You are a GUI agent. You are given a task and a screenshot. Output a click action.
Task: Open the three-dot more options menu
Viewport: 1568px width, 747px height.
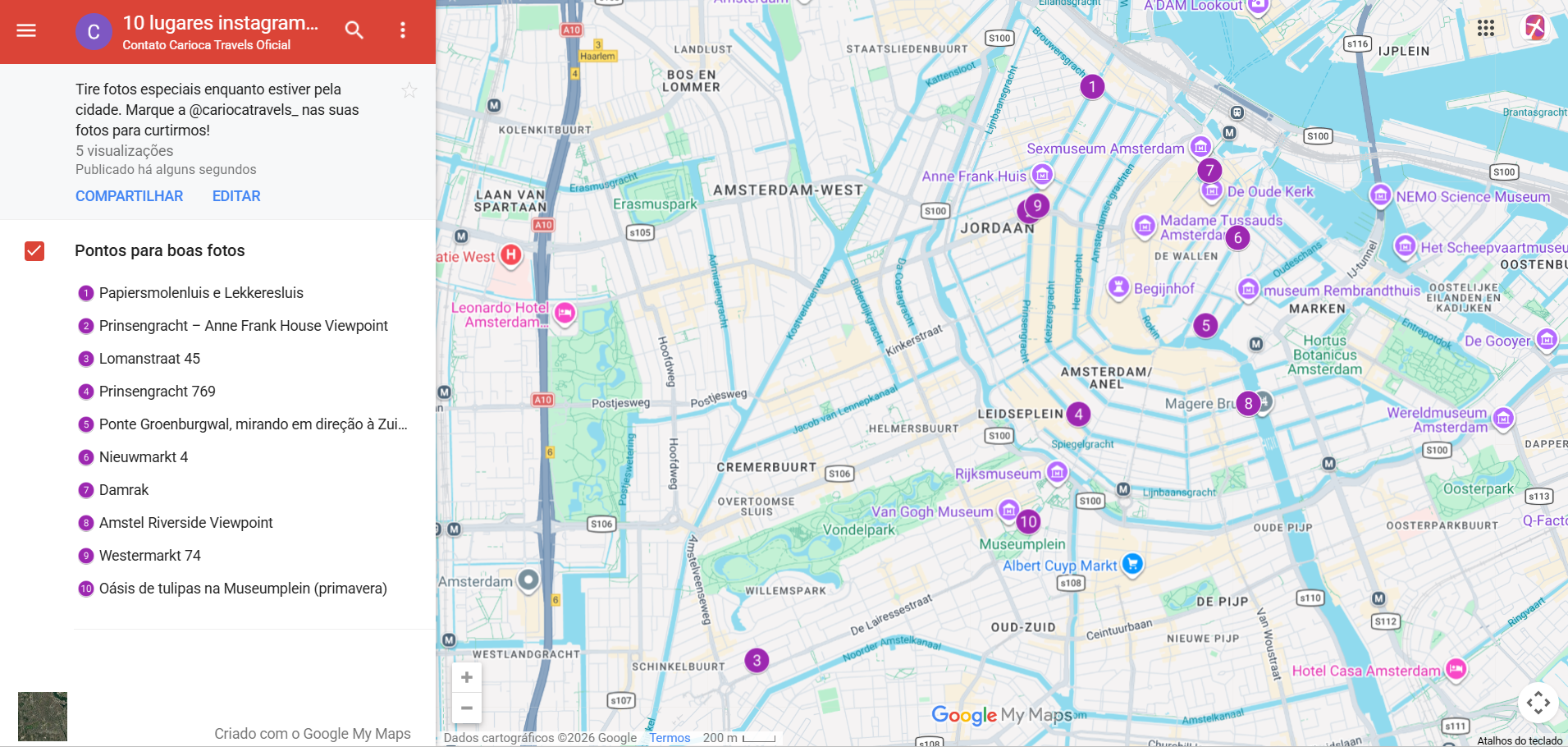[x=402, y=30]
